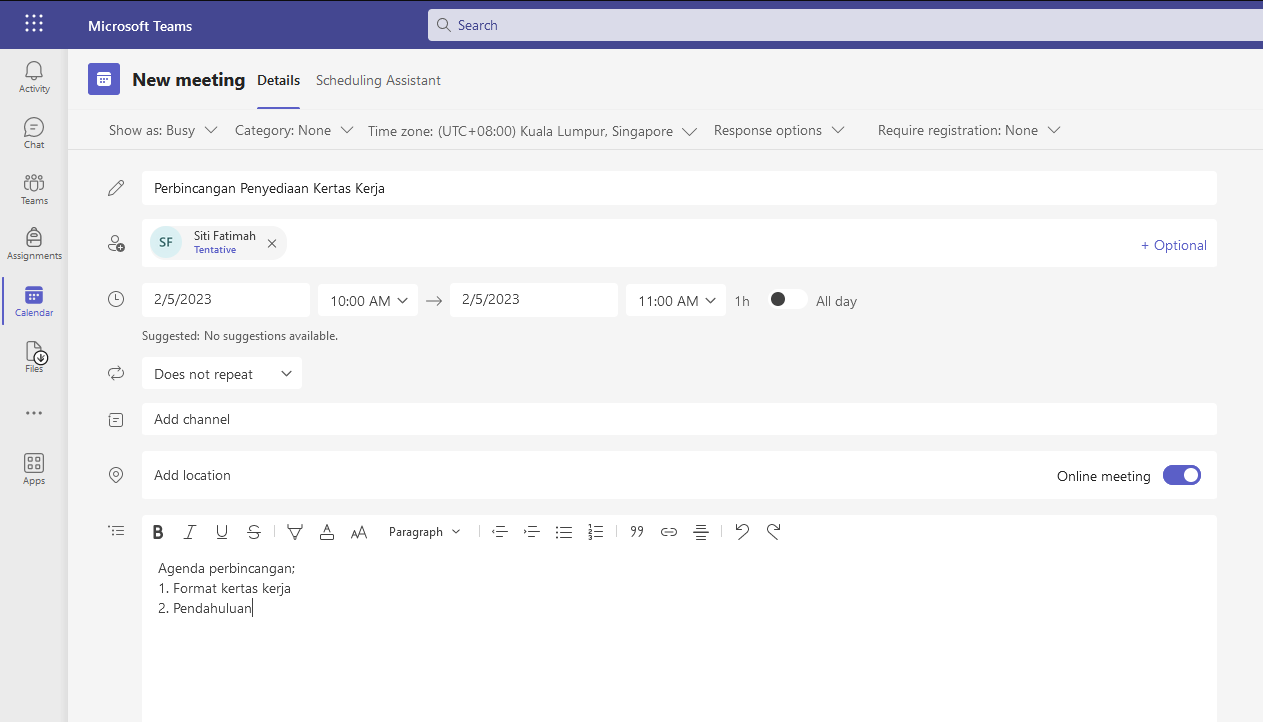Viewport: 1263px width, 722px height.
Task: Open the font color picker
Action: tap(326, 532)
